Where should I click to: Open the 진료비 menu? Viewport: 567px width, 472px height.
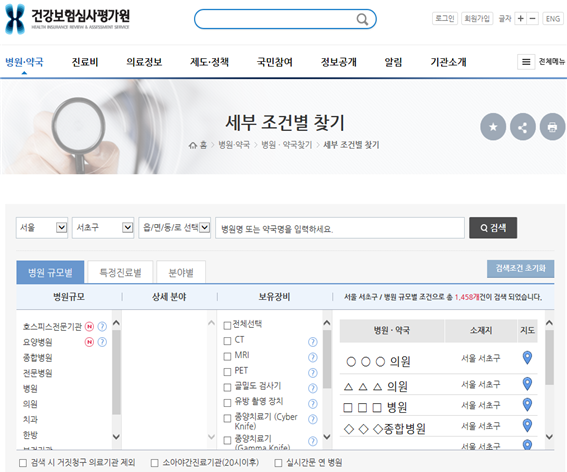coord(85,62)
